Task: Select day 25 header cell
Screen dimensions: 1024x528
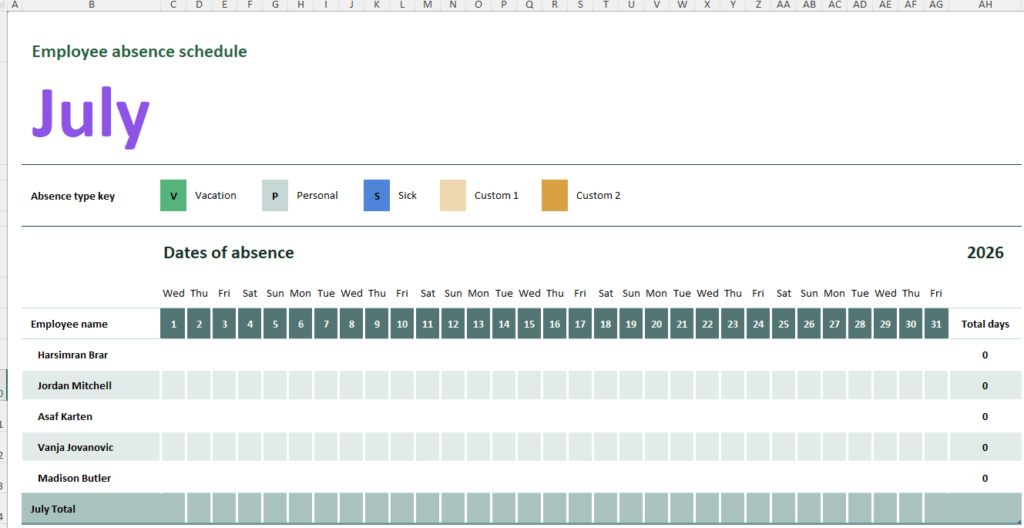Action: (x=784, y=324)
